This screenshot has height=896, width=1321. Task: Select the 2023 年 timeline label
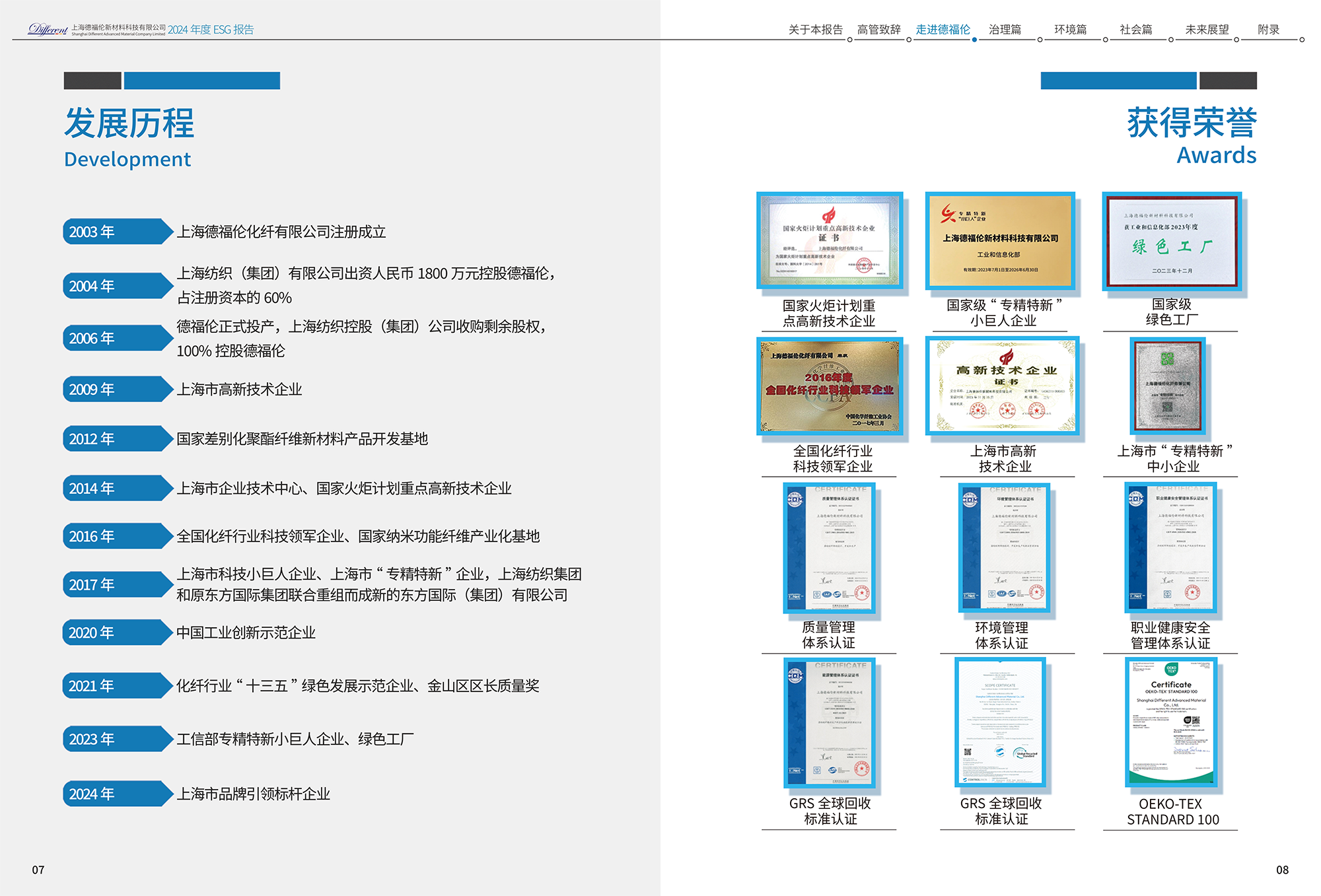[118, 739]
